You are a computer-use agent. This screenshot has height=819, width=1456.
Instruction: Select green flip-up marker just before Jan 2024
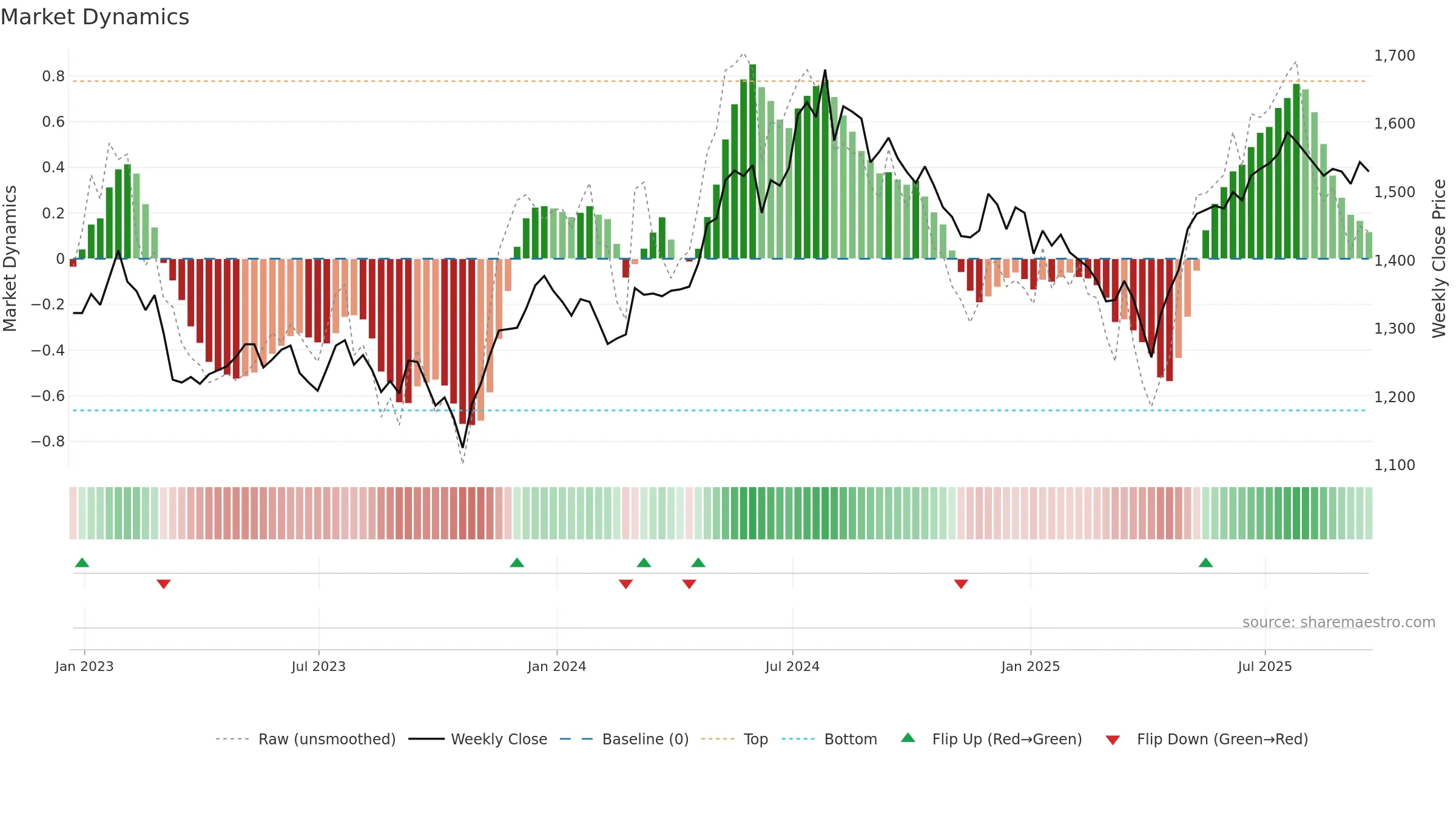tap(517, 562)
